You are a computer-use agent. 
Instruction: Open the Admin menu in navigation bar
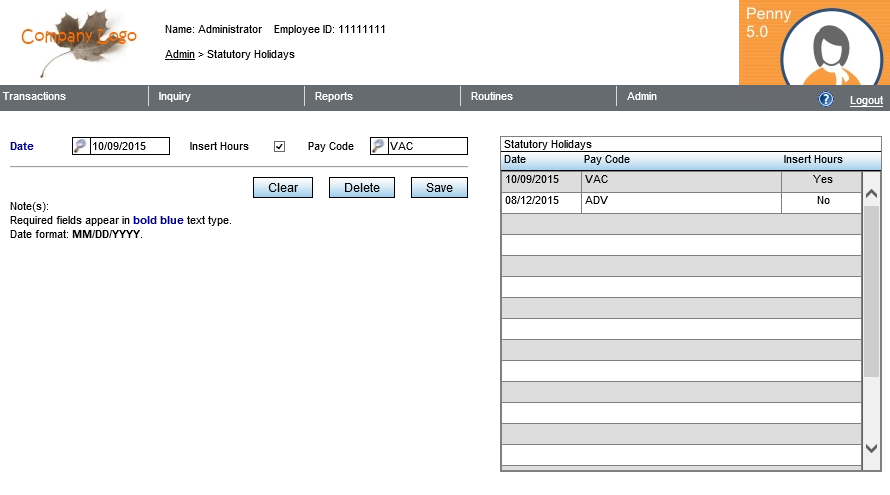point(642,97)
